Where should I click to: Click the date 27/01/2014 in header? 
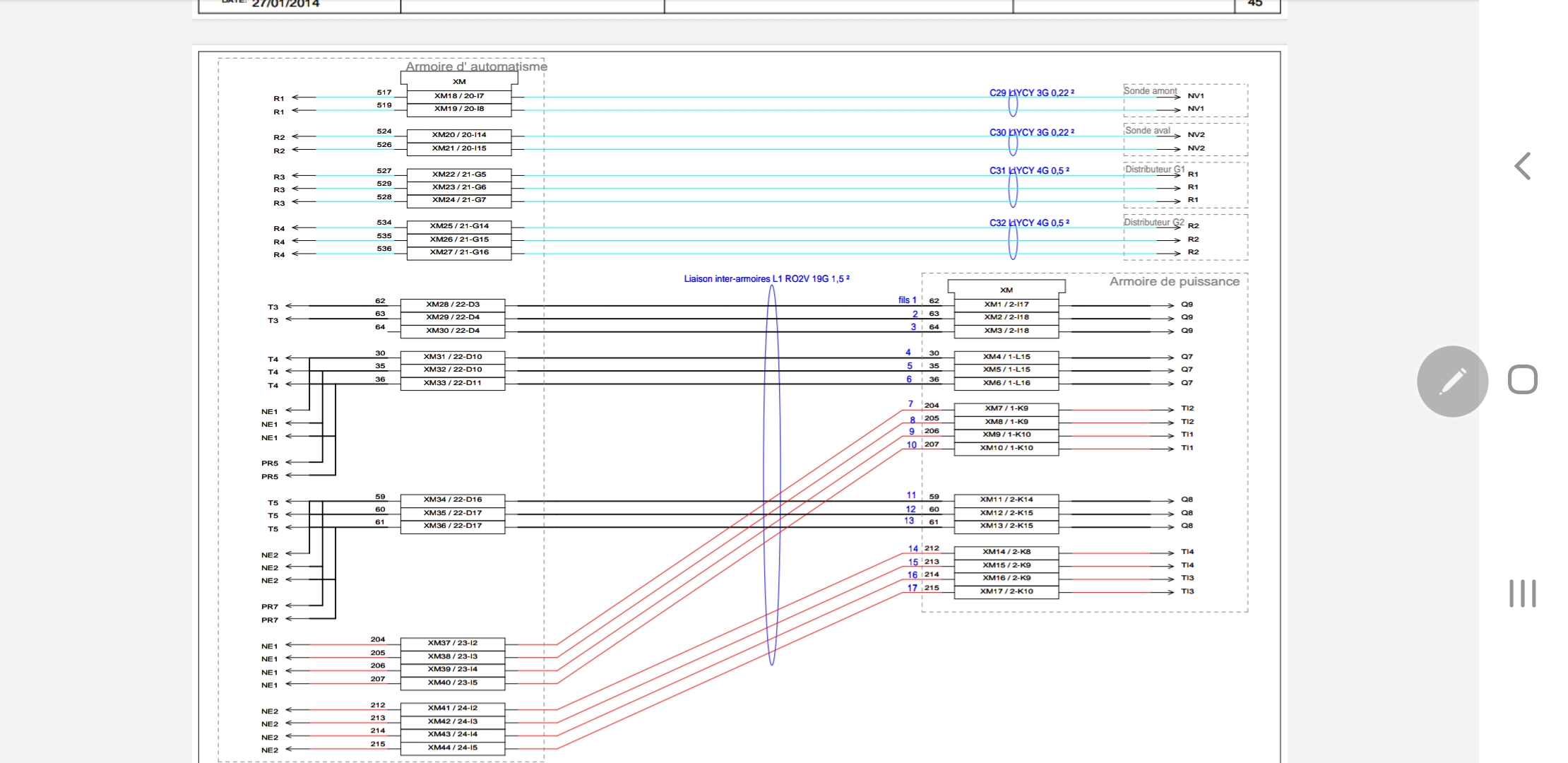tap(285, 4)
